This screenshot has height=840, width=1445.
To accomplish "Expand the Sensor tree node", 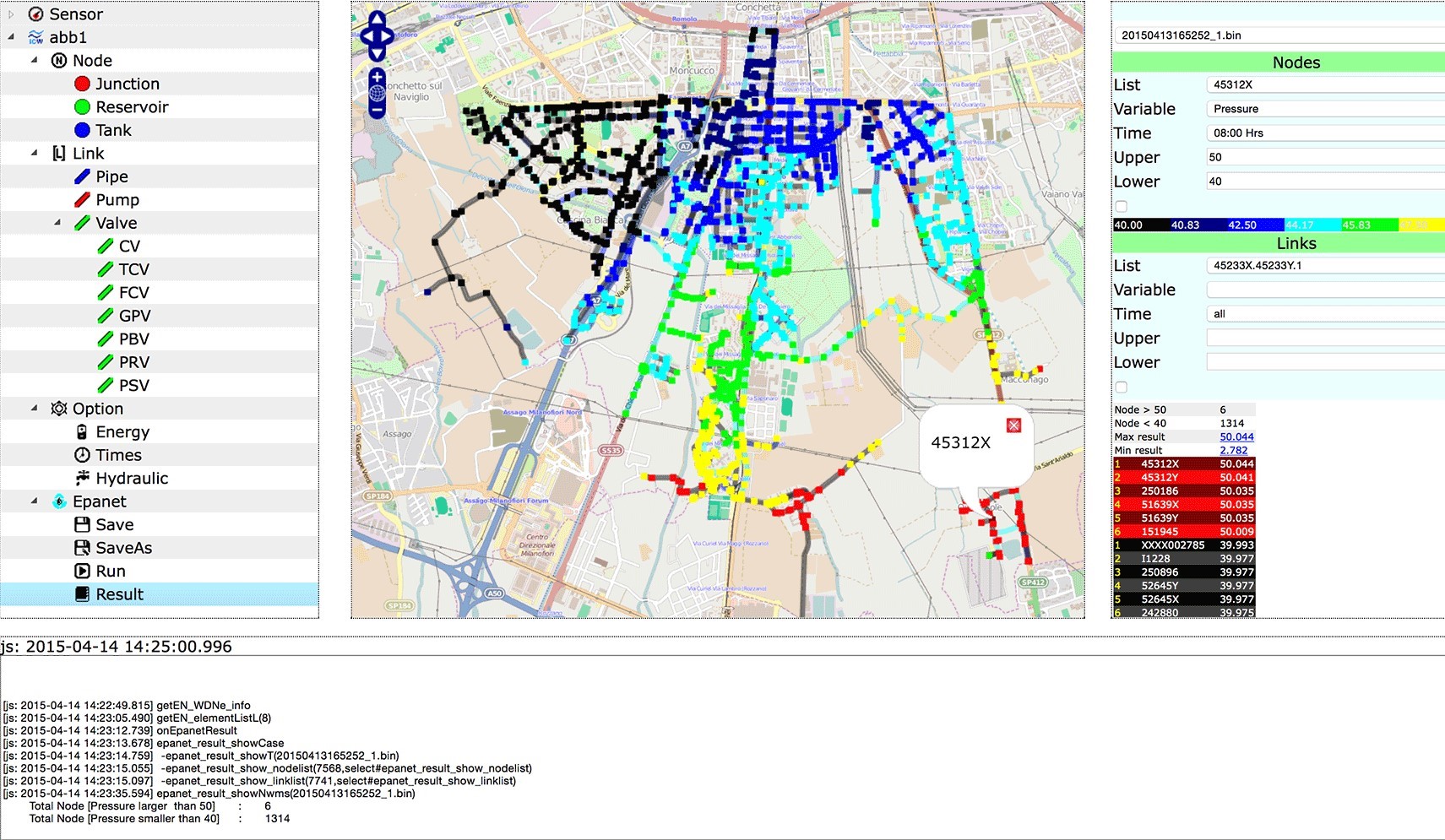I will click(x=11, y=14).
